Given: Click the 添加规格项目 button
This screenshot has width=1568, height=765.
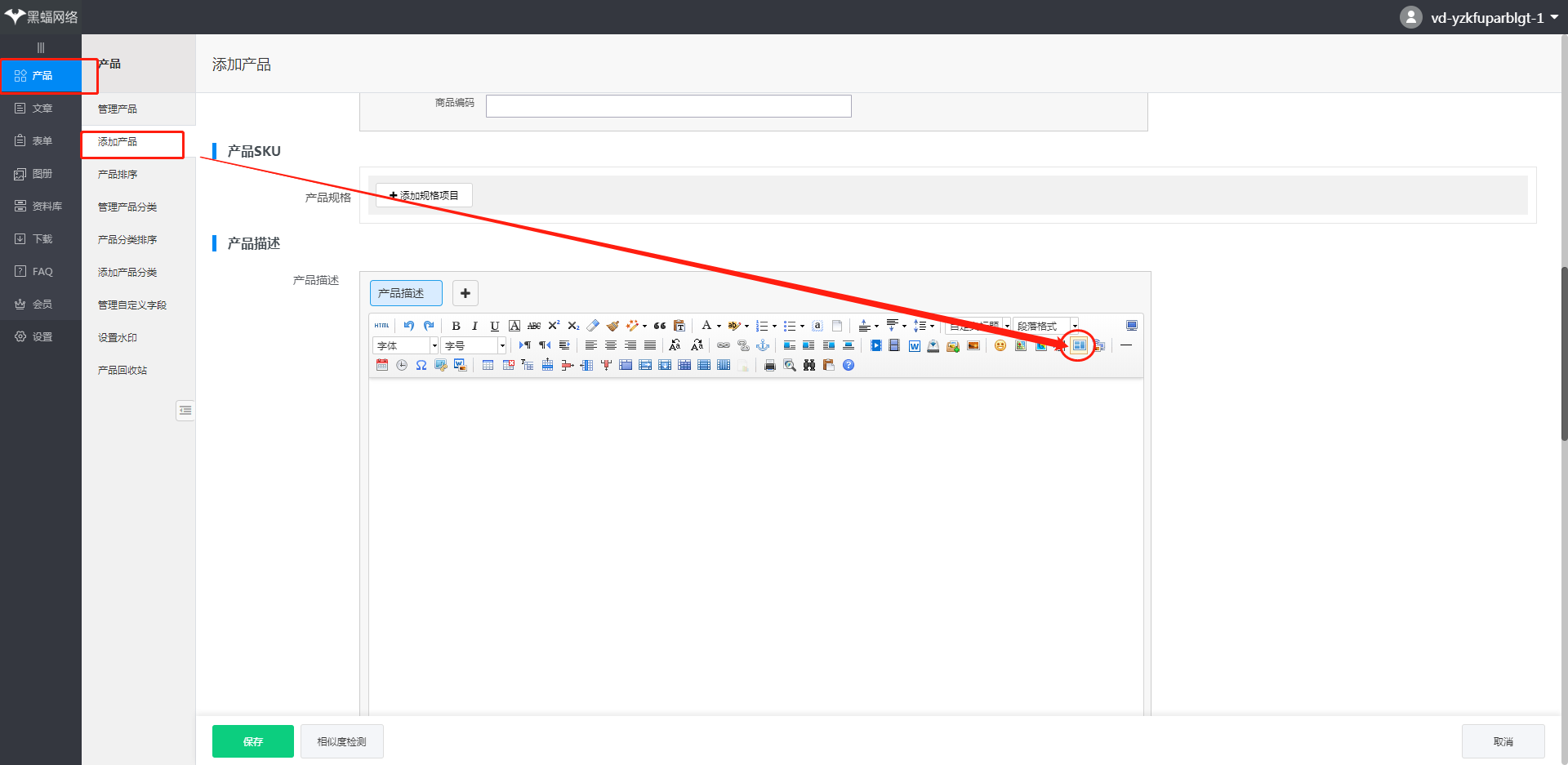Looking at the screenshot, I should [x=424, y=195].
